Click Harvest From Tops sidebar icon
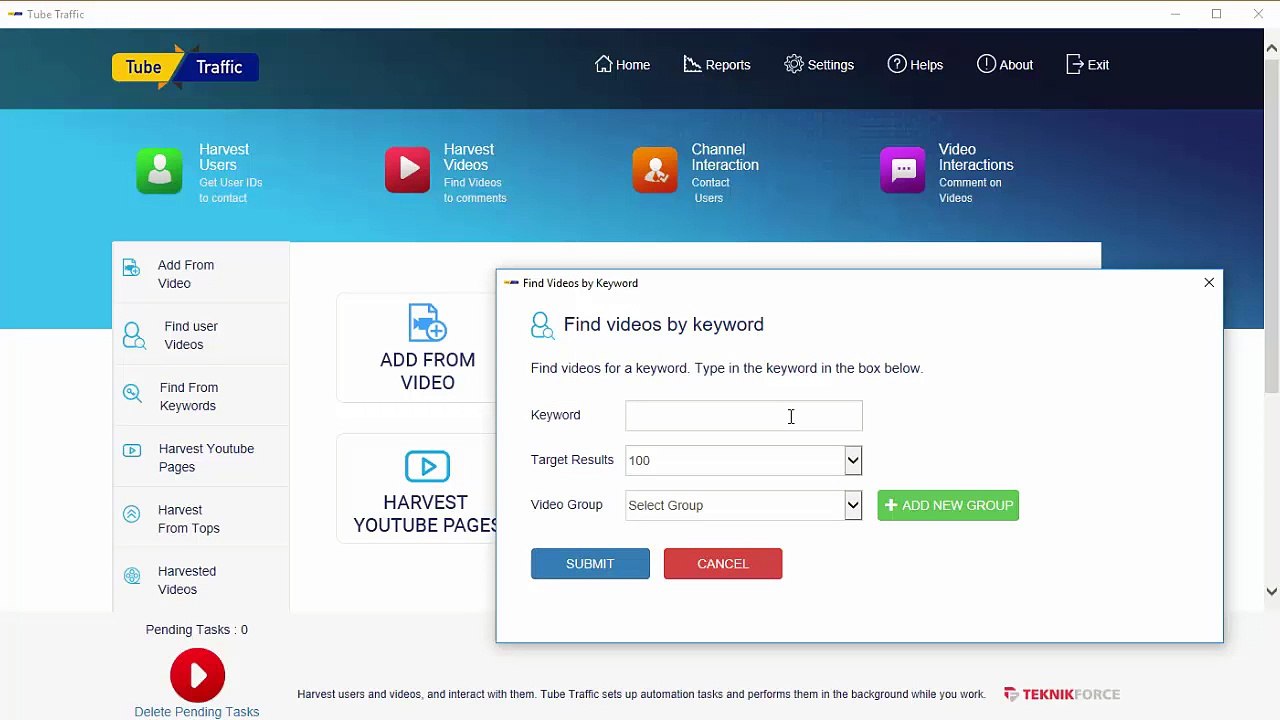This screenshot has height=720, width=1280. click(131, 514)
